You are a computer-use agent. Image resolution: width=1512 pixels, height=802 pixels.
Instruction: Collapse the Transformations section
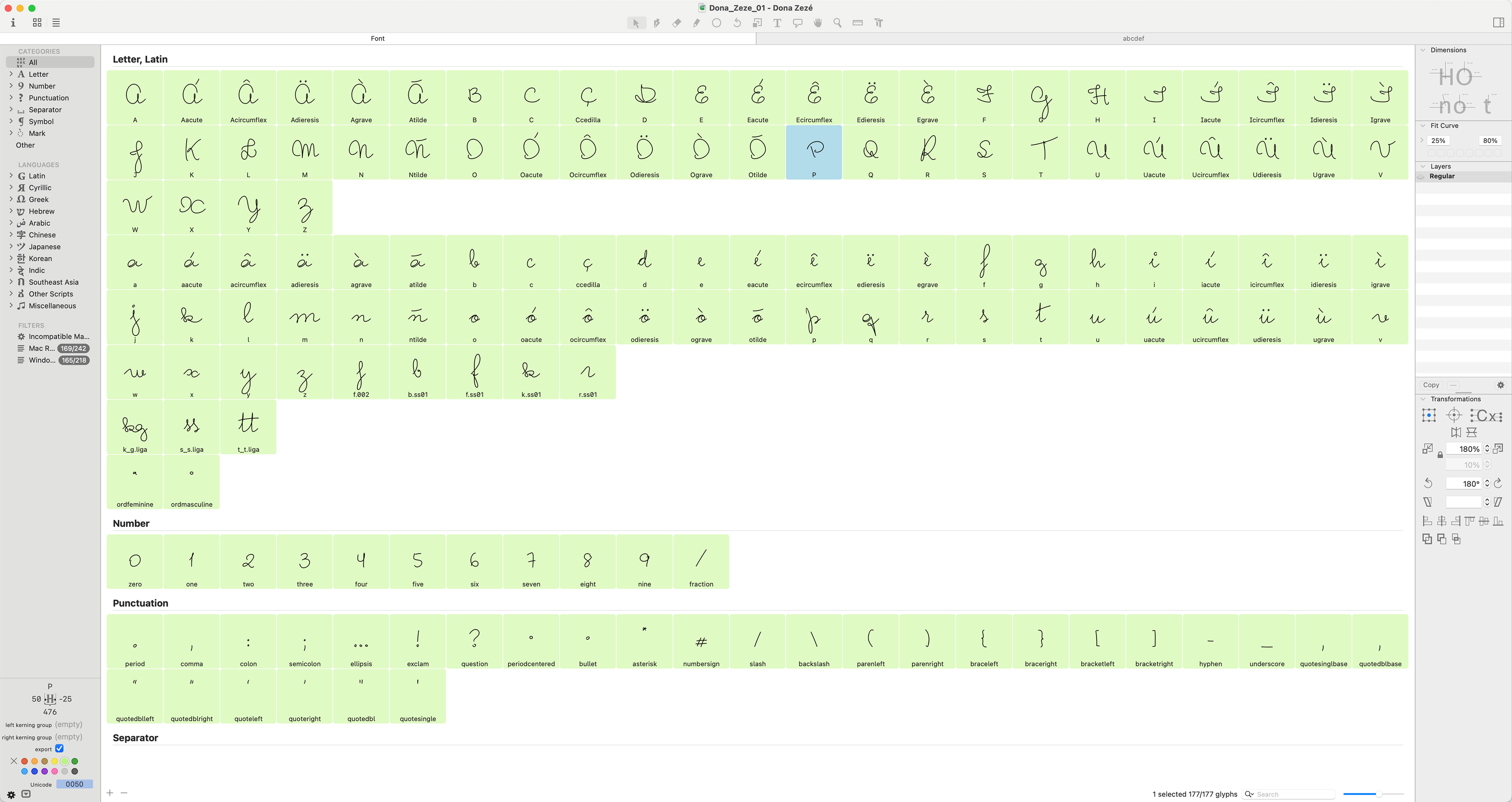(1423, 399)
